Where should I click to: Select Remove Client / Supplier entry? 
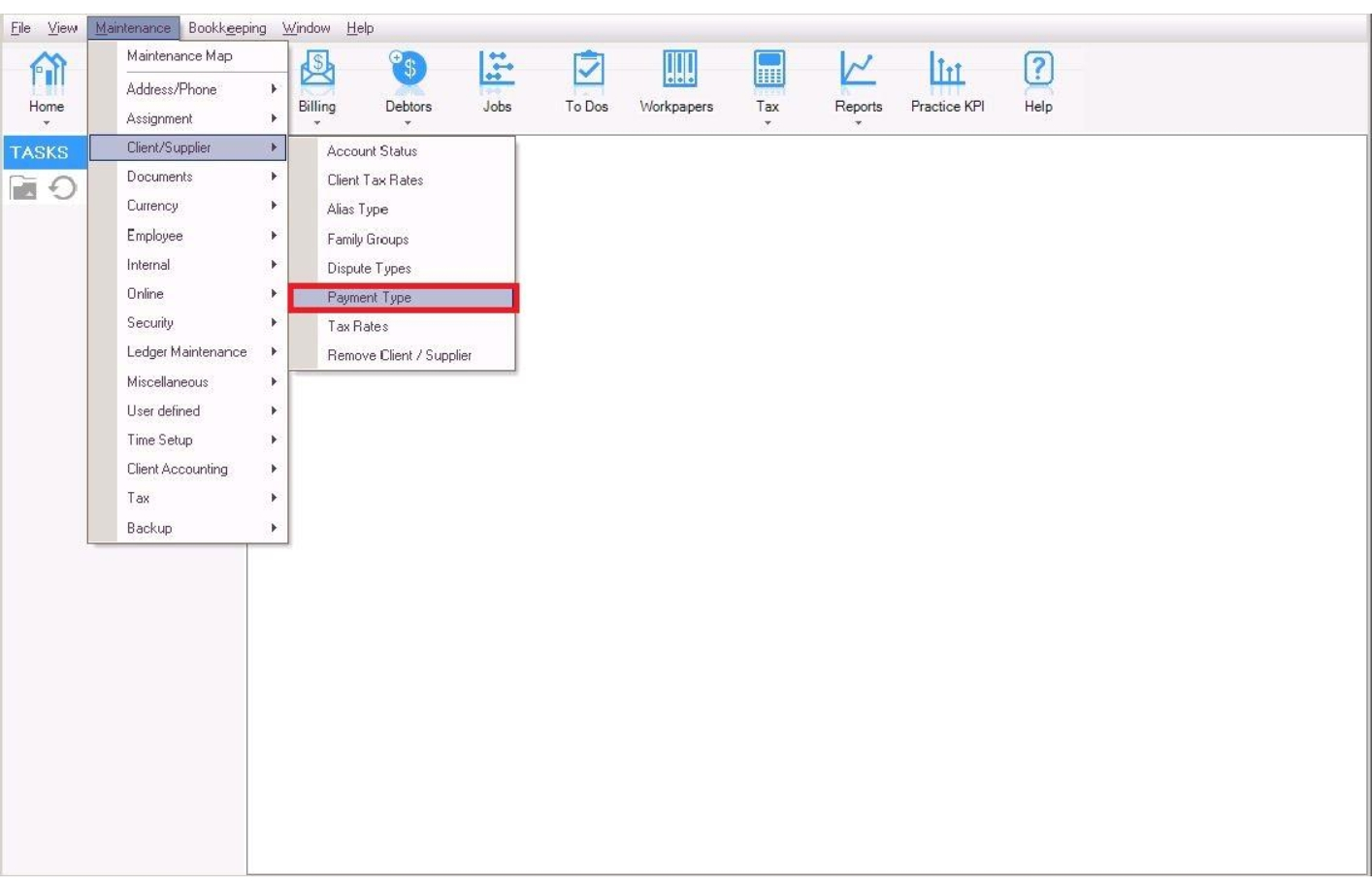pos(399,356)
